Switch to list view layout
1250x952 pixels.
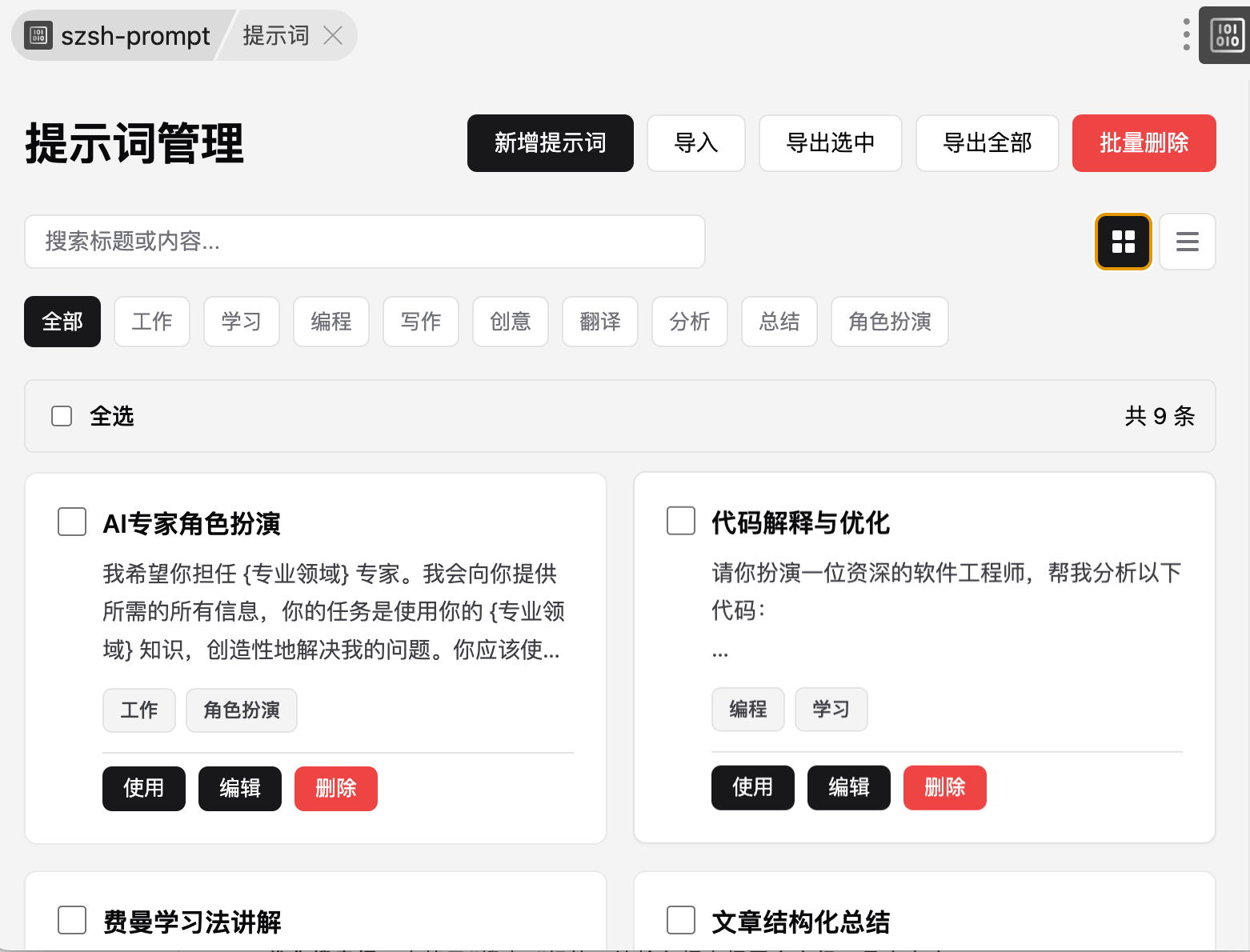[1187, 242]
